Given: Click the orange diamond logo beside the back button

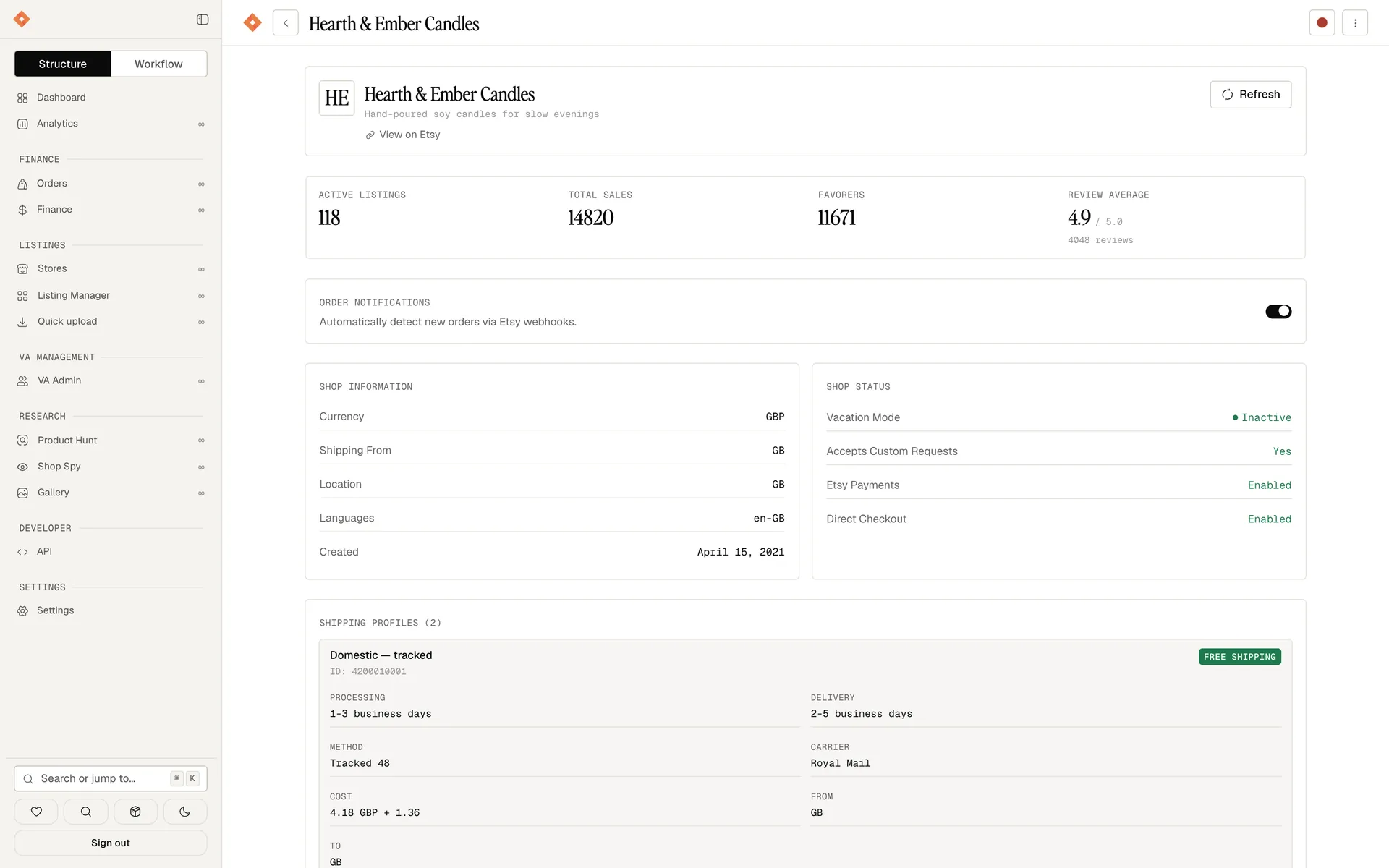Looking at the screenshot, I should tap(252, 22).
